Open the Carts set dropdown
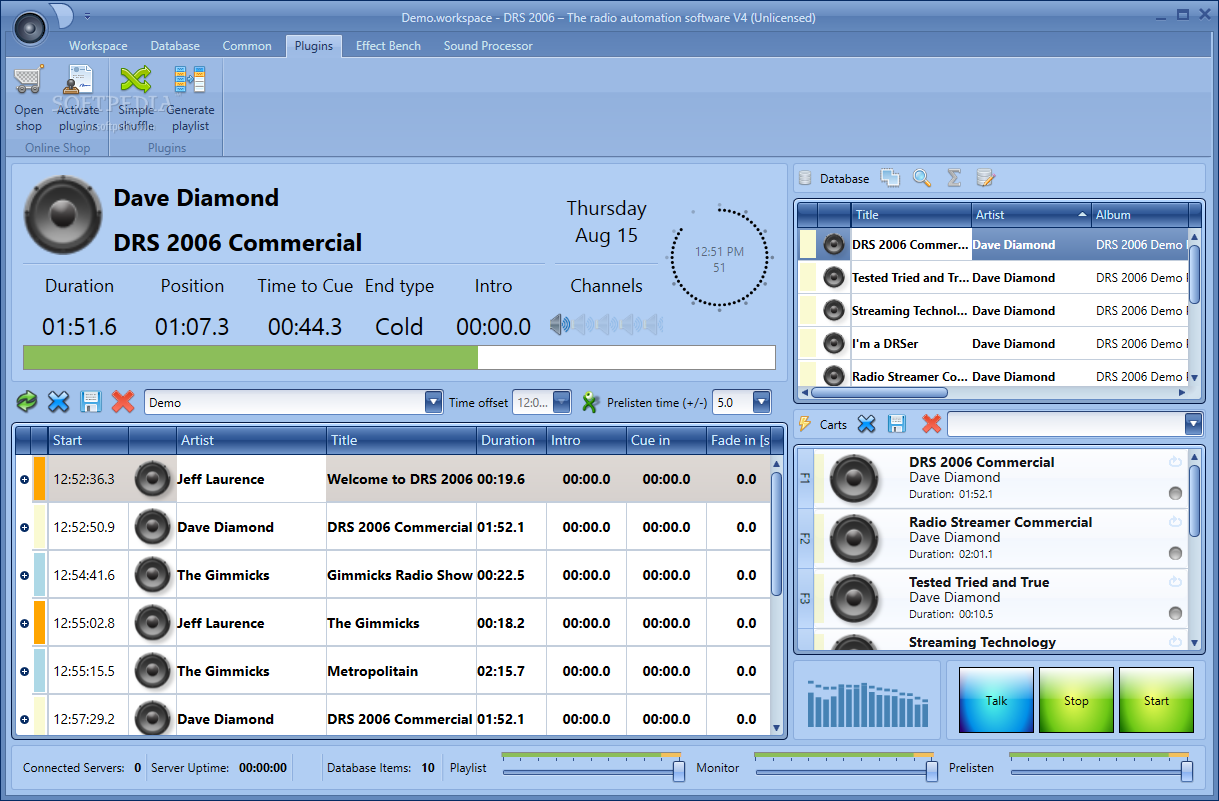Image resolution: width=1219 pixels, height=801 pixels. (x=1193, y=424)
